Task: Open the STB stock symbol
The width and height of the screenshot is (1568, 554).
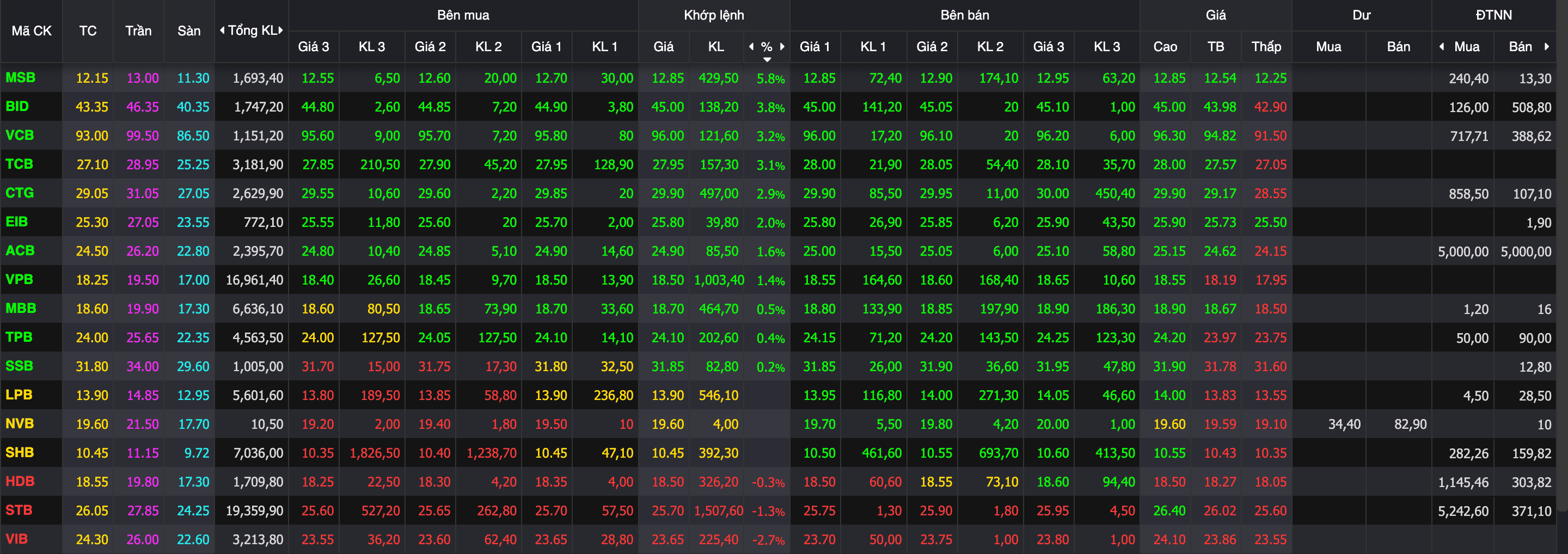Action: point(19,510)
